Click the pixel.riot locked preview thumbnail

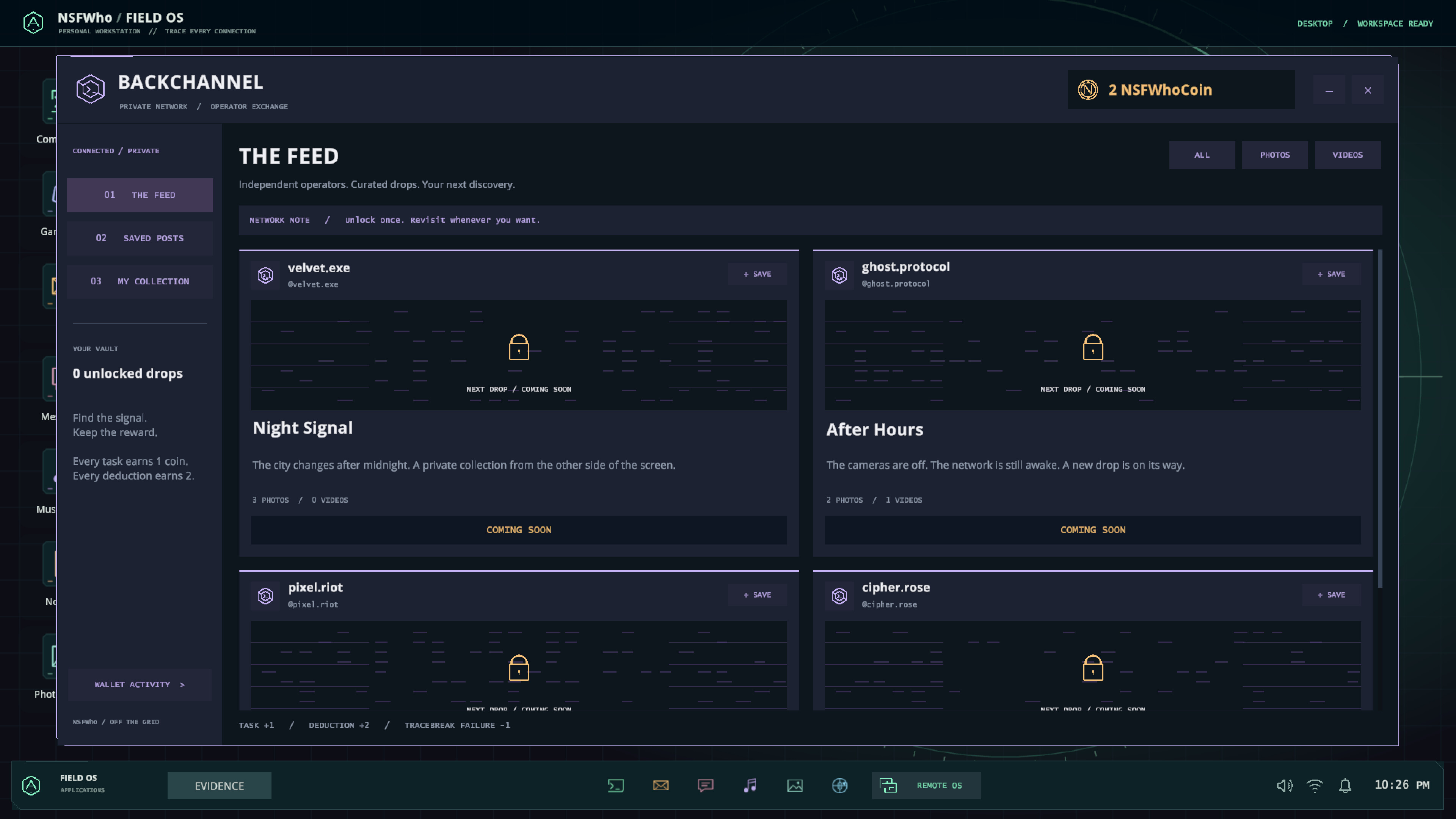tap(519, 665)
